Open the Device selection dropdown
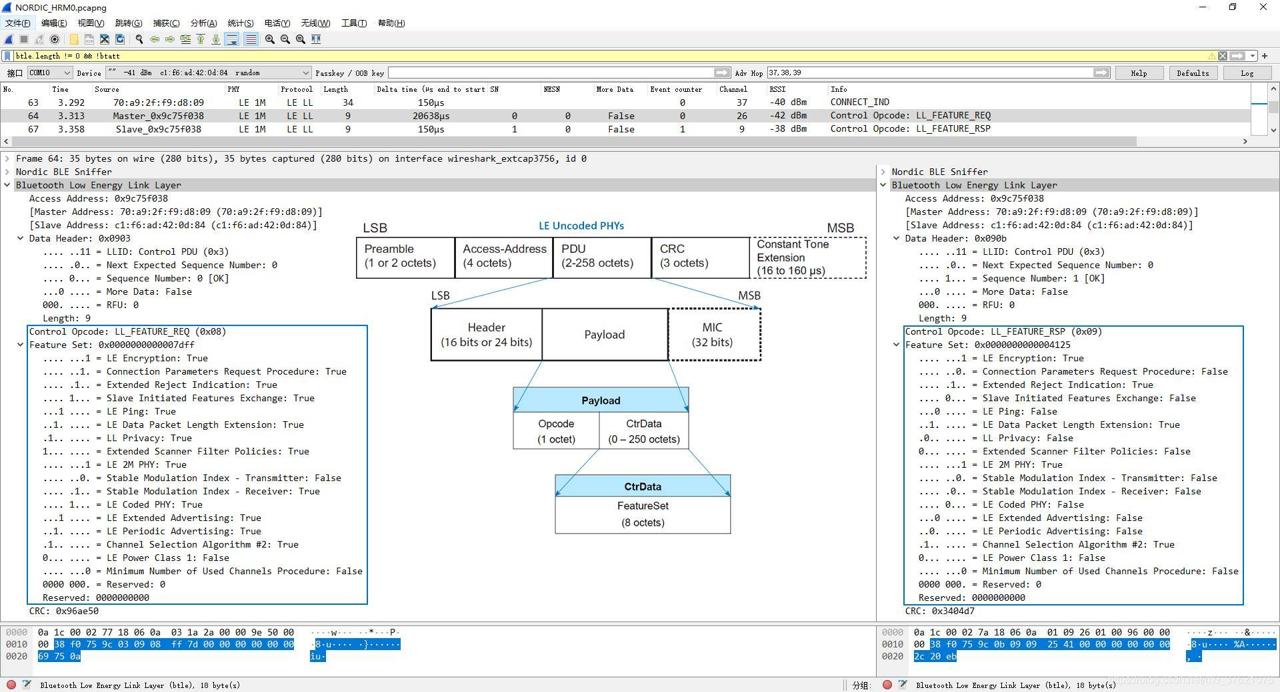The height and width of the screenshot is (692, 1280). [208, 73]
